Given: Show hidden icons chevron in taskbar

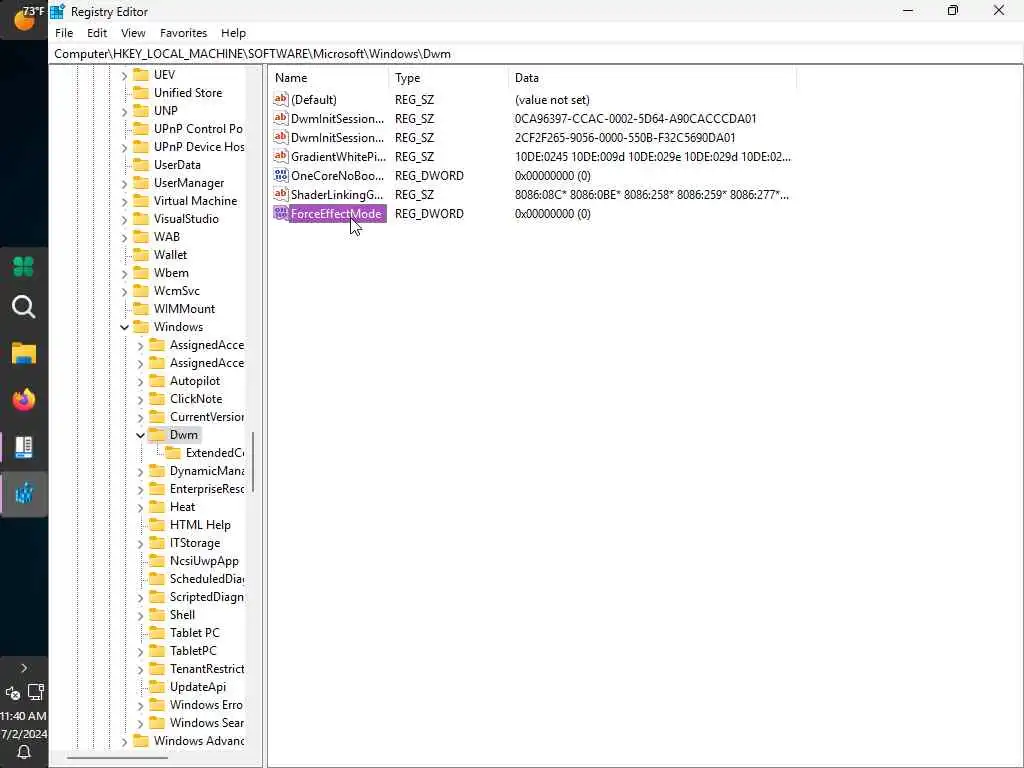Looking at the screenshot, I should click(x=24, y=668).
